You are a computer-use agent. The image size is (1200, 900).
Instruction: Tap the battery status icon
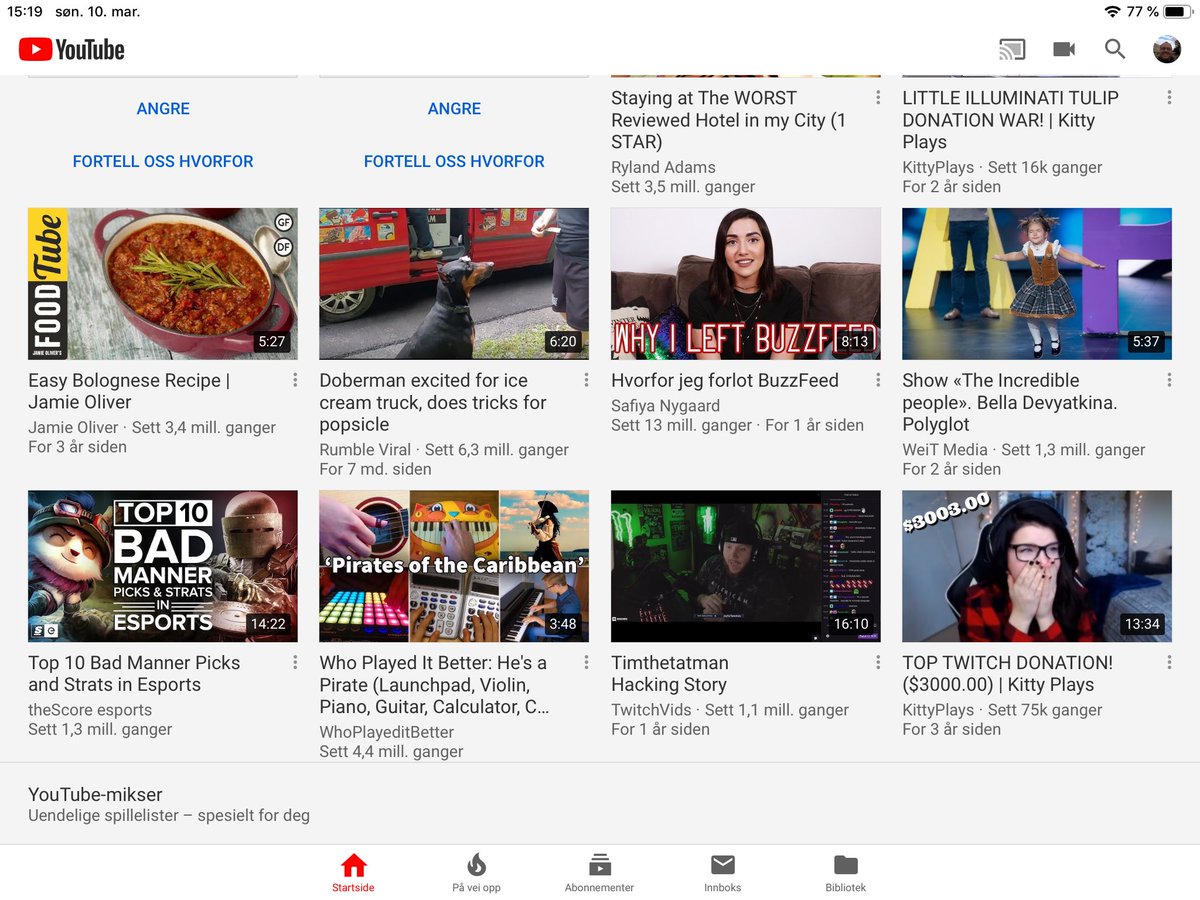[x=1176, y=12]
